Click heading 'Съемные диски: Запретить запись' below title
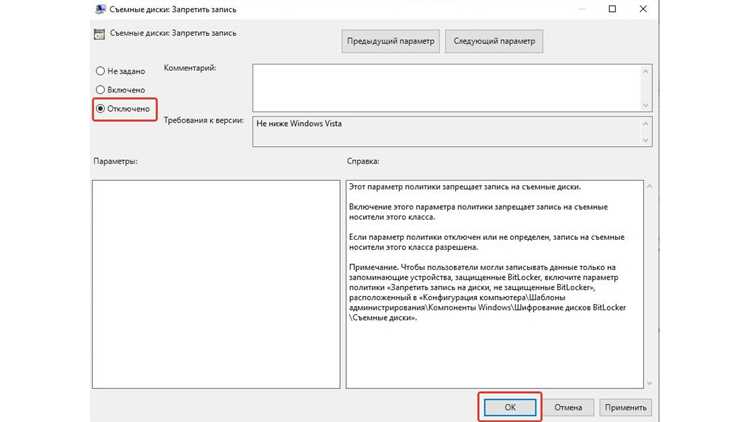This screenshot has width=750, height=422. pyautogui.click(x=173, y=33)
